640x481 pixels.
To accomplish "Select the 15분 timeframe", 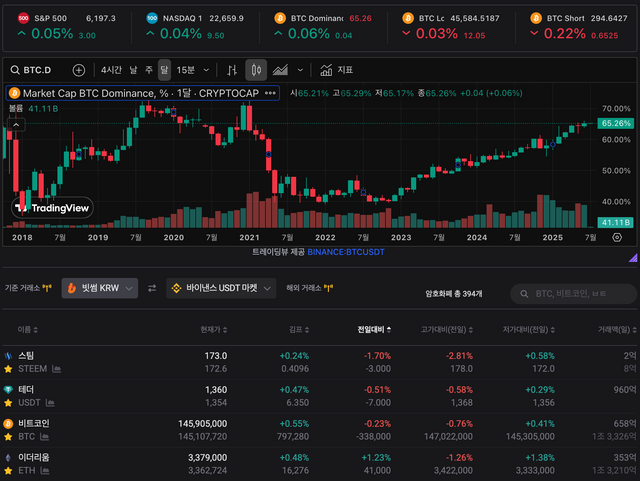I will pyautogui.click(x=186, y=70).
